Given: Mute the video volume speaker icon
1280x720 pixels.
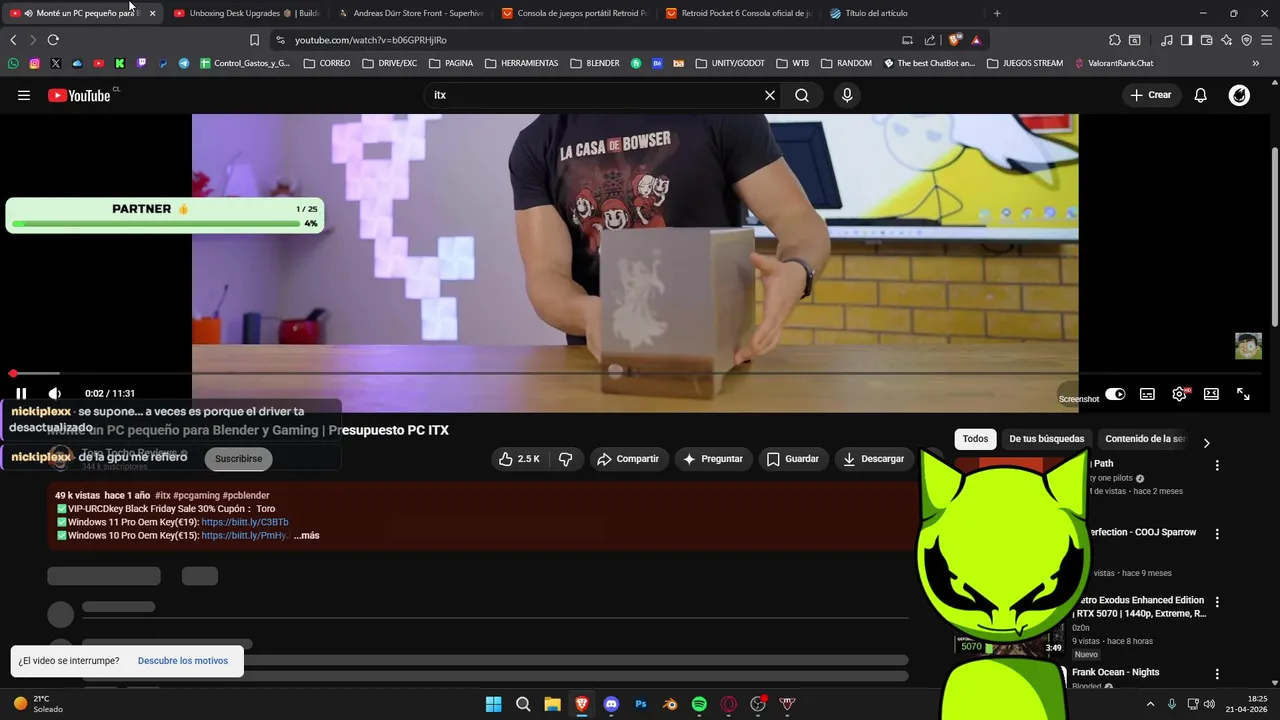Looking at the screenshot, I should (54, 394).
